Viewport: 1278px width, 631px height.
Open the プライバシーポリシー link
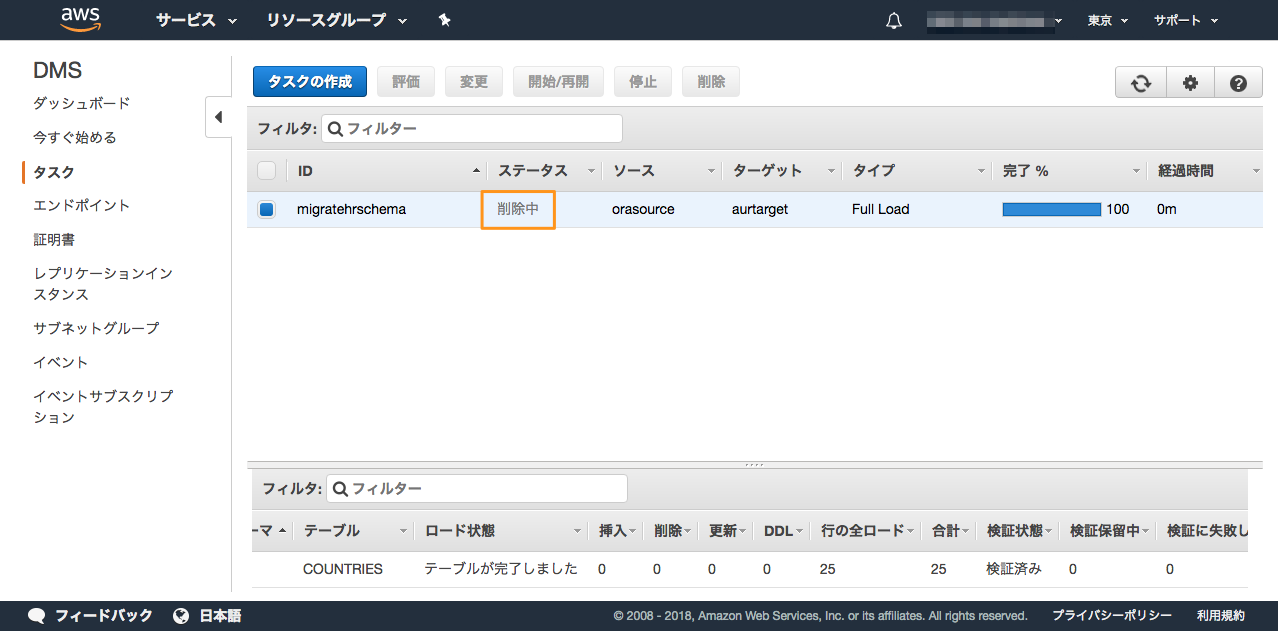[x=1111, y=615]
